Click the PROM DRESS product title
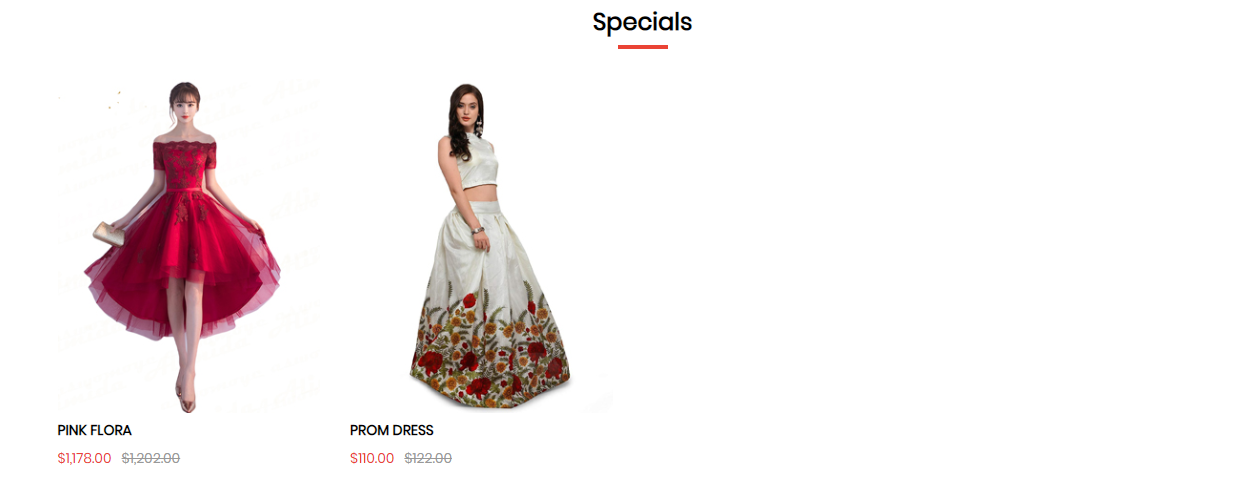This screenshot has width=1256, height=495. click(392, 431)
